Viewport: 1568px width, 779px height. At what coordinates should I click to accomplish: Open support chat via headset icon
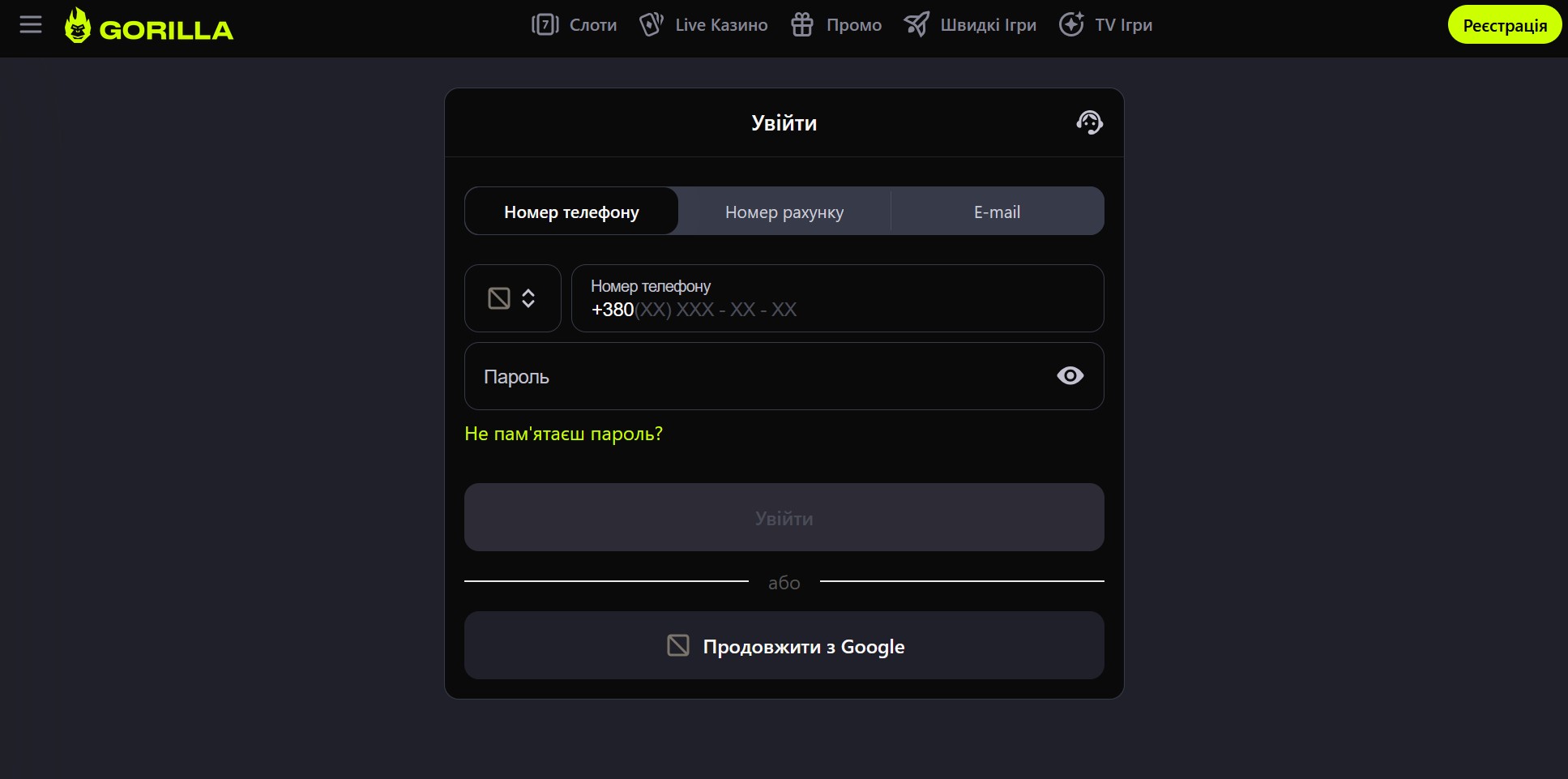pos(1089,123)
